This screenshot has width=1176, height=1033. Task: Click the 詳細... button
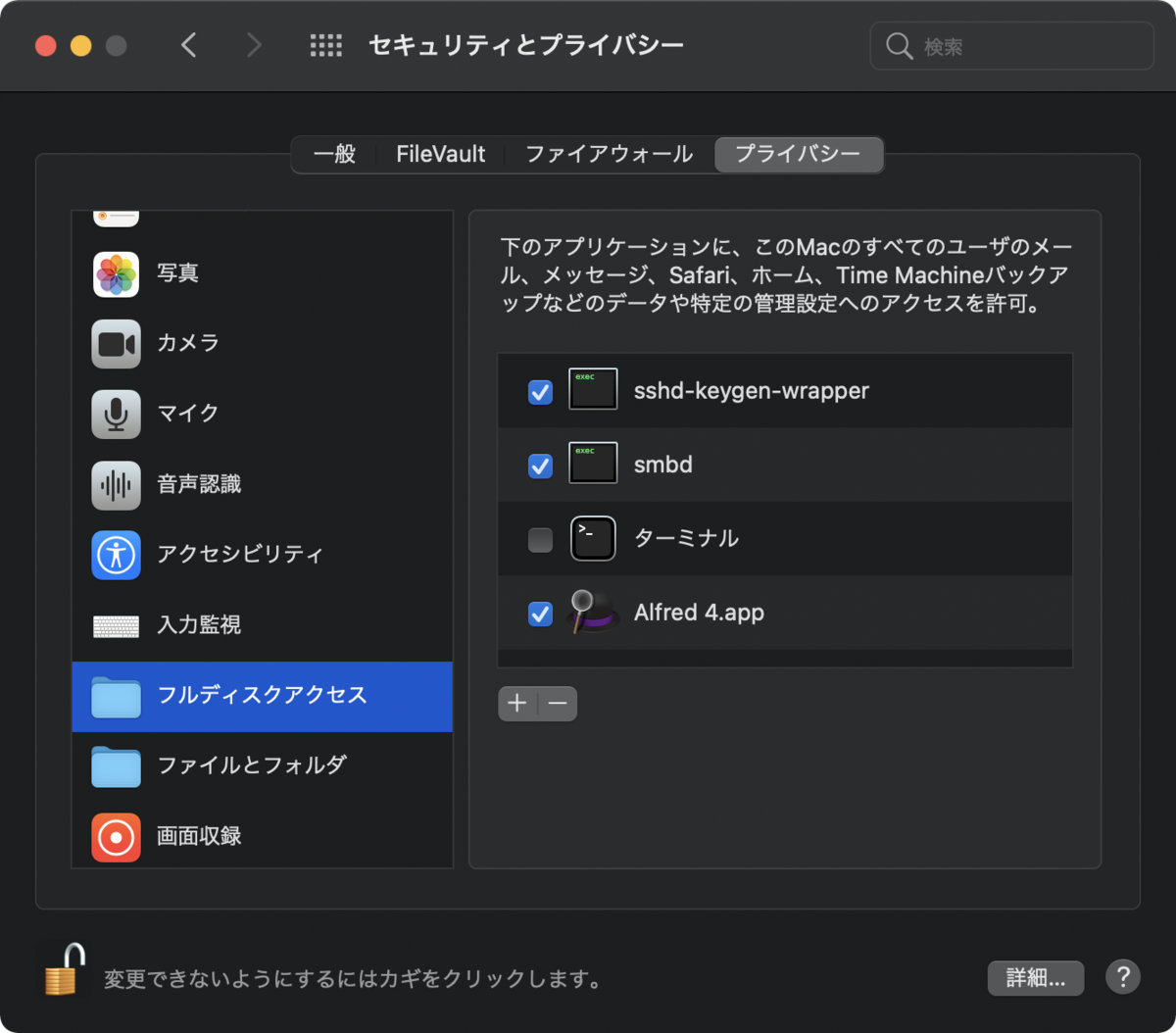point(1035,978)
